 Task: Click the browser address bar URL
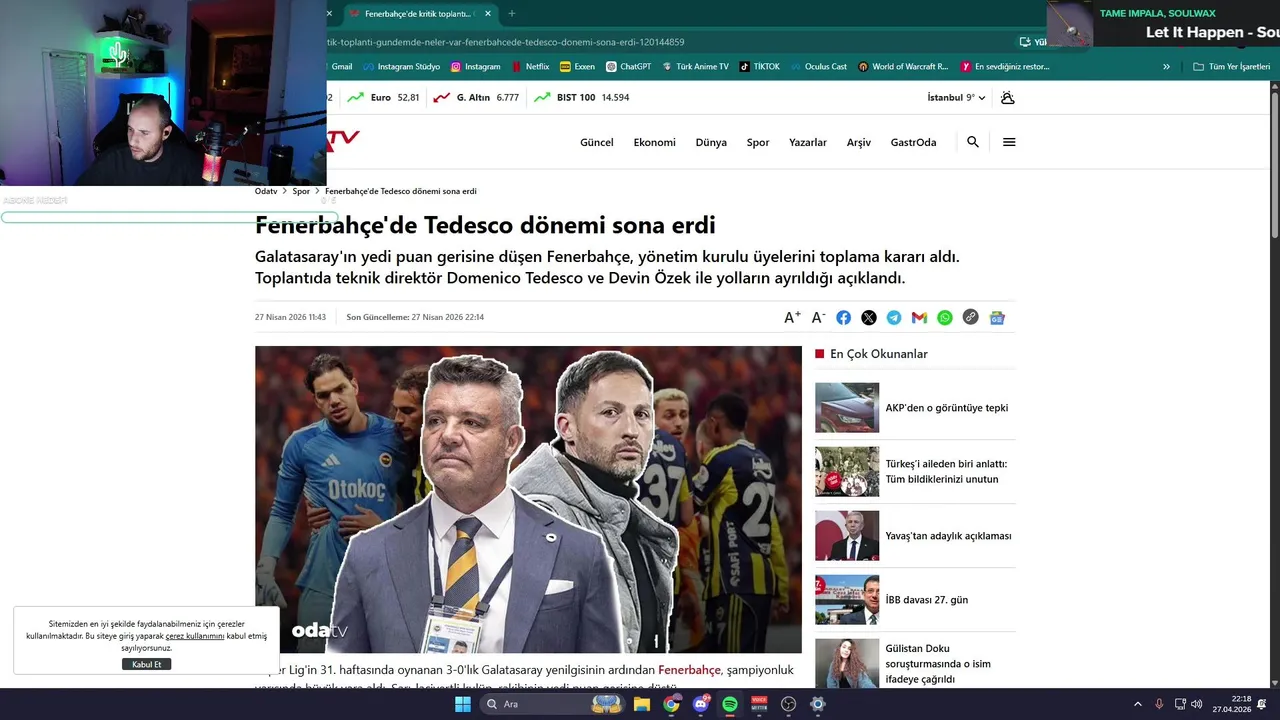point(505,42)
